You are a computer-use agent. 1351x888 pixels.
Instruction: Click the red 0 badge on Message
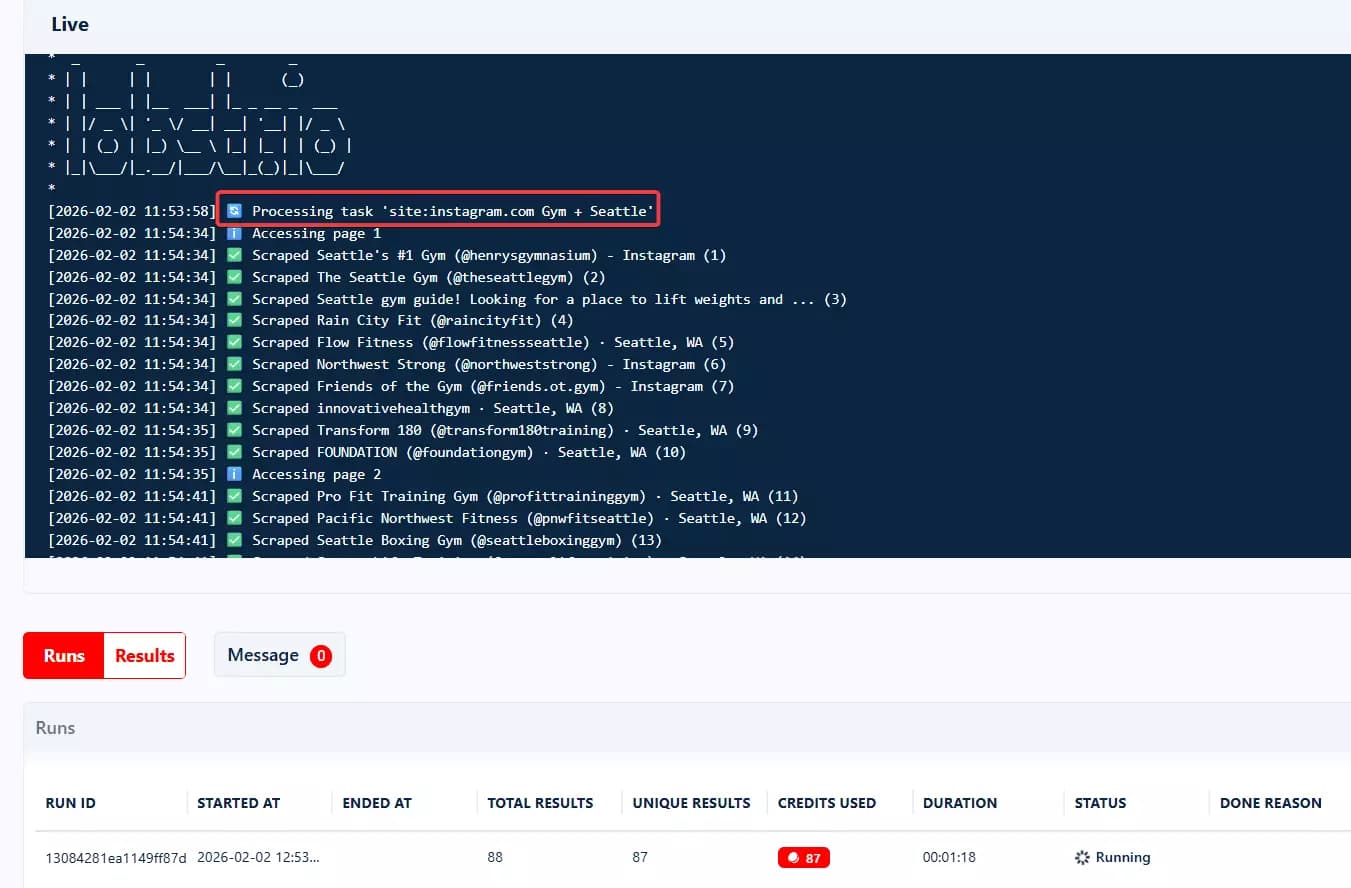pyautogui.click(x=320, y=656)
